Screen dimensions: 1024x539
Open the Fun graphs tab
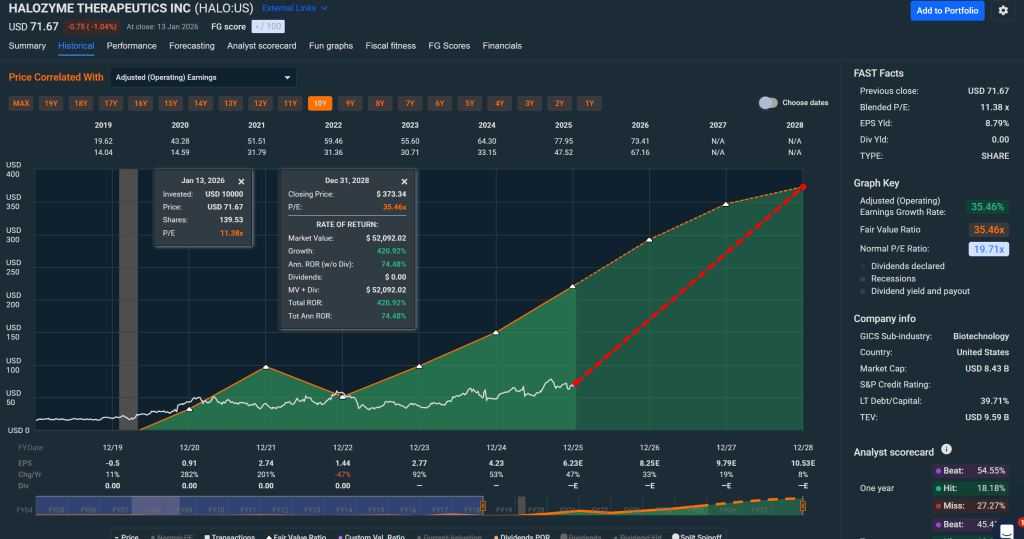(x=330, y=46)
